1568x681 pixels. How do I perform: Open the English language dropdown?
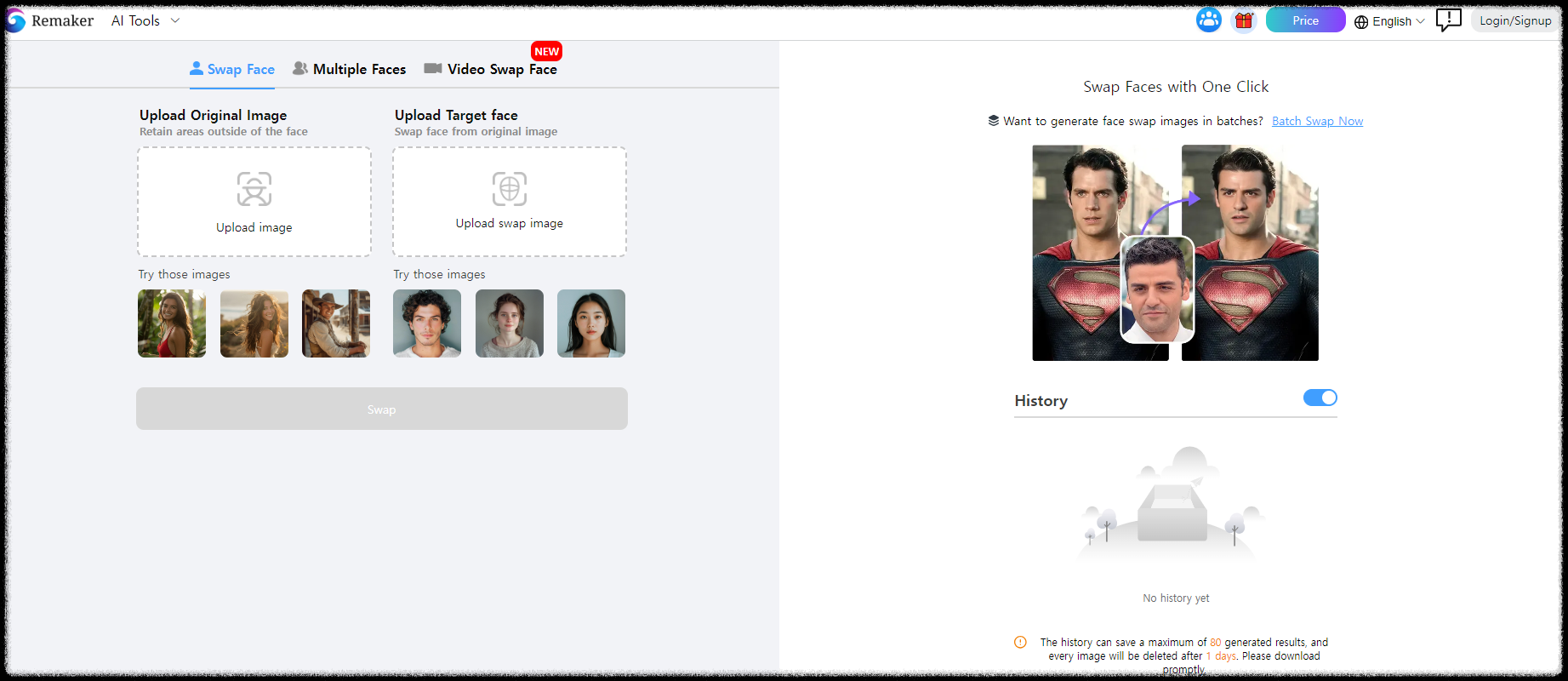[x=1389, y=22]
